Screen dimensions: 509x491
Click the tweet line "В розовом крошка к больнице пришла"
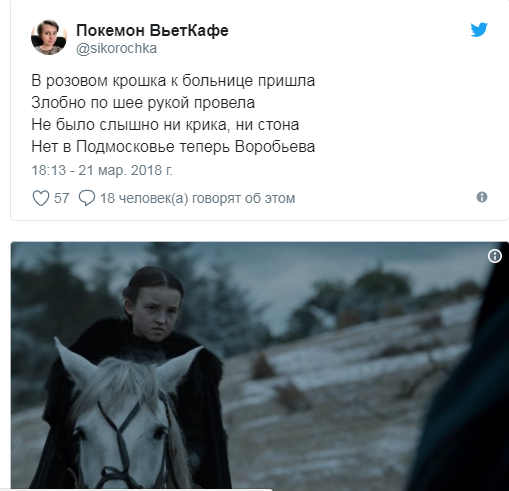[173, 81]
